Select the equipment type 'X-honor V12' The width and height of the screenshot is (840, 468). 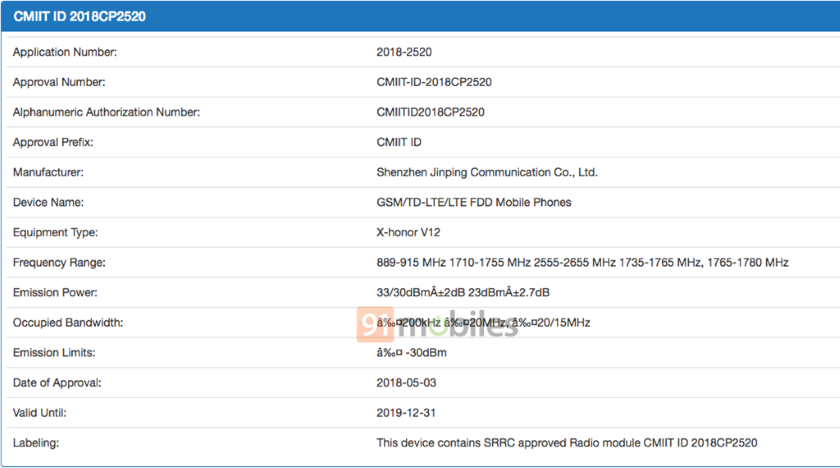pos(408,232)
